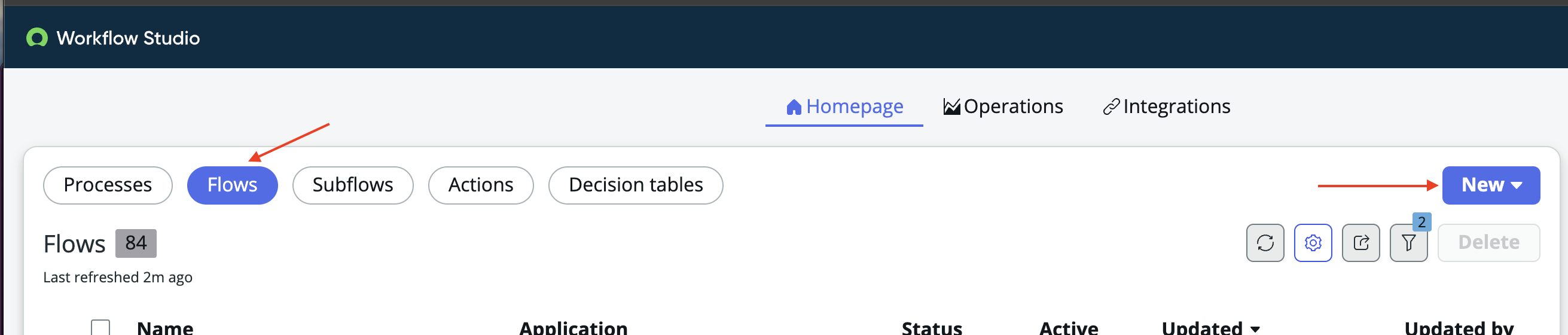Image resolution: width=1568 pixels, height=335 pixels.
Task: Open the filter funnel icon
Action: [x=1408, y=242]
